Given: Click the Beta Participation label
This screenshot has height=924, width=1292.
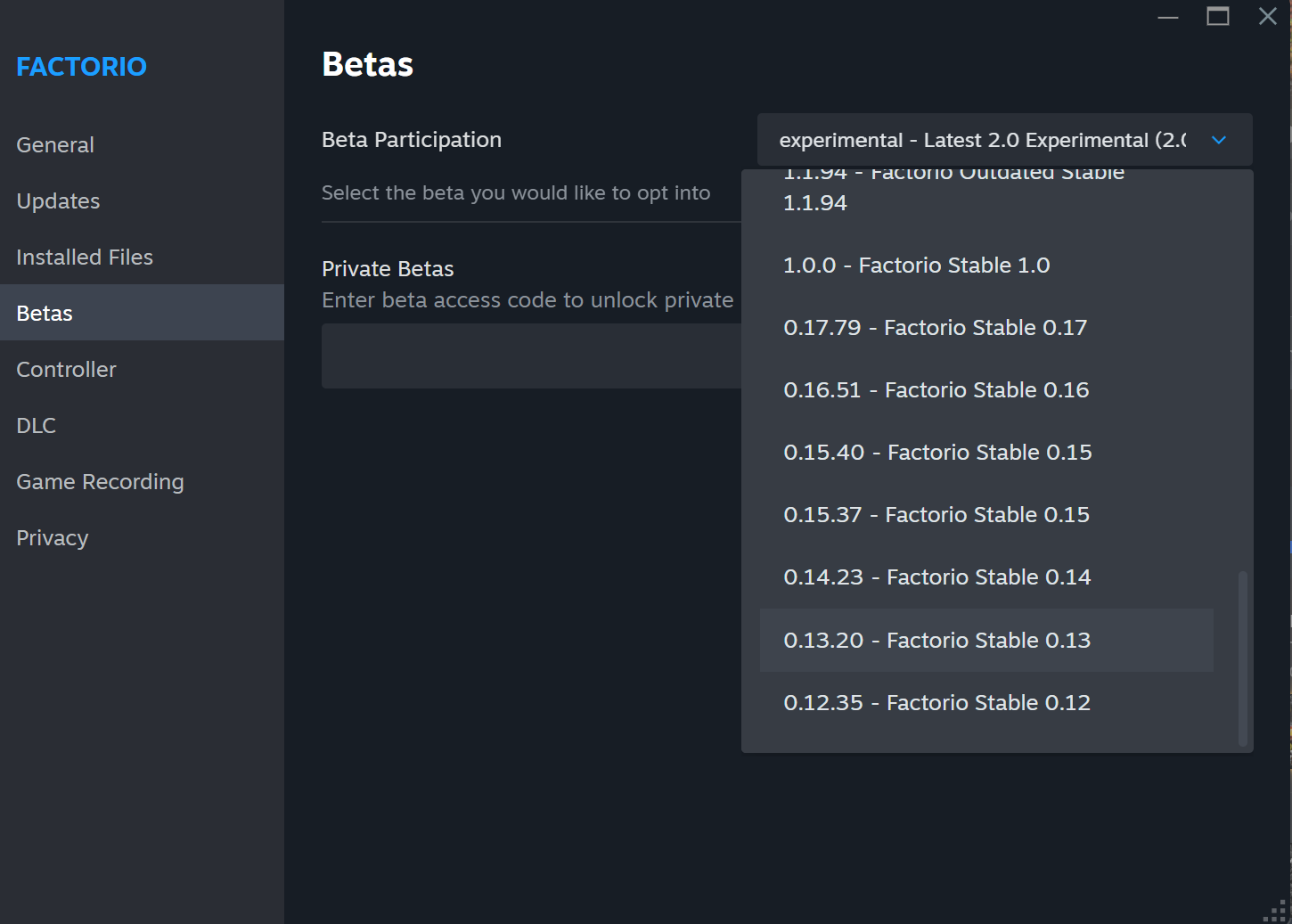Looking at the screenshot, I should pyautogui.click(x=412, y=140).
